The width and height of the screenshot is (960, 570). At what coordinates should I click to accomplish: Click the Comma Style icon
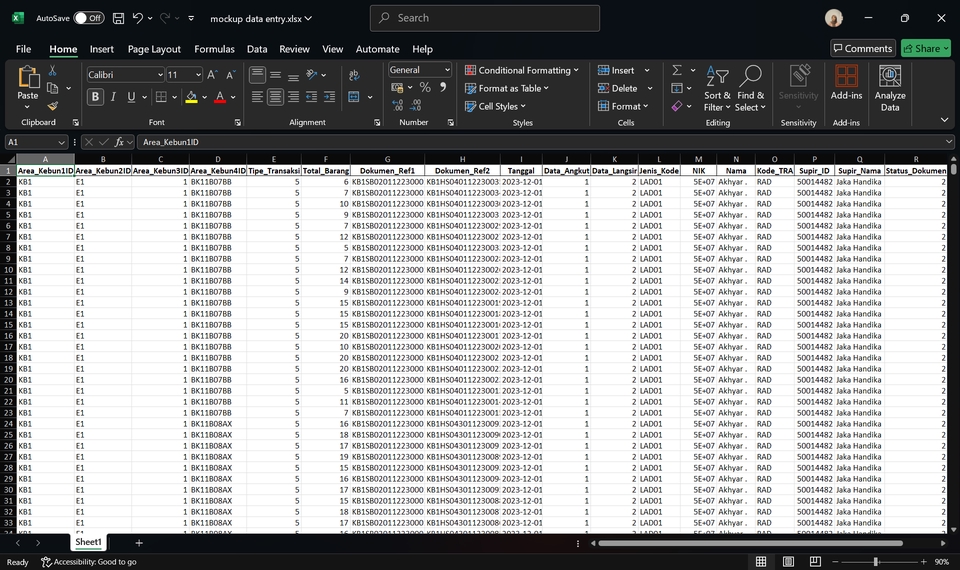pos(443,88)
